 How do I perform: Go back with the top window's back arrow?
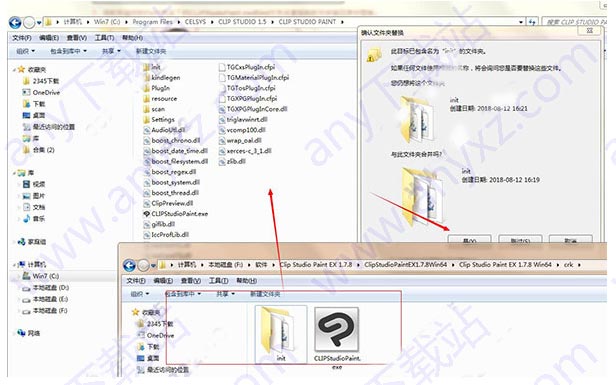point(15,22)
